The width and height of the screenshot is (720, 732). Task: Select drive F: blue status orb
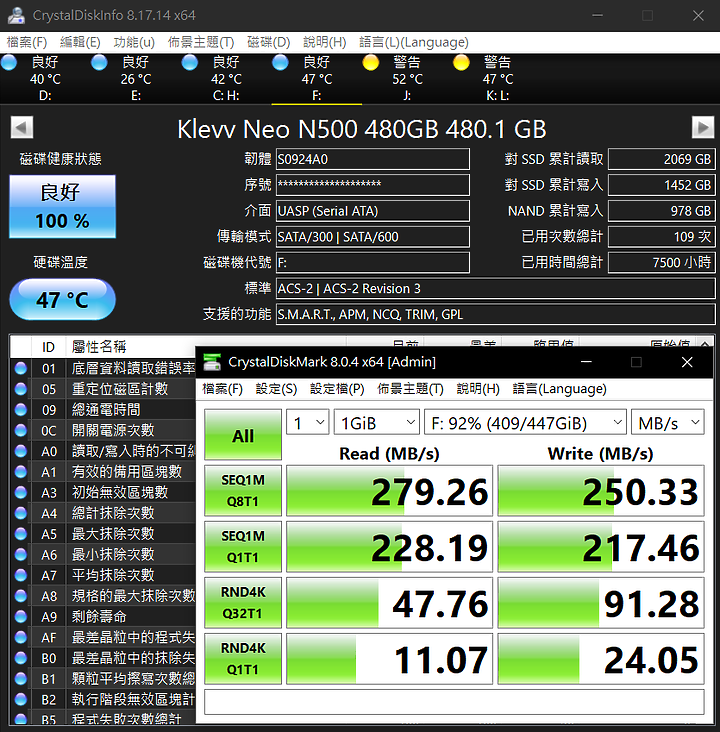click(280, 63)
